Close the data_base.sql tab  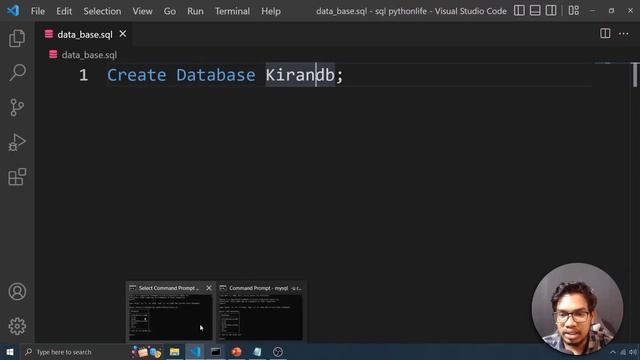[122, 34]
